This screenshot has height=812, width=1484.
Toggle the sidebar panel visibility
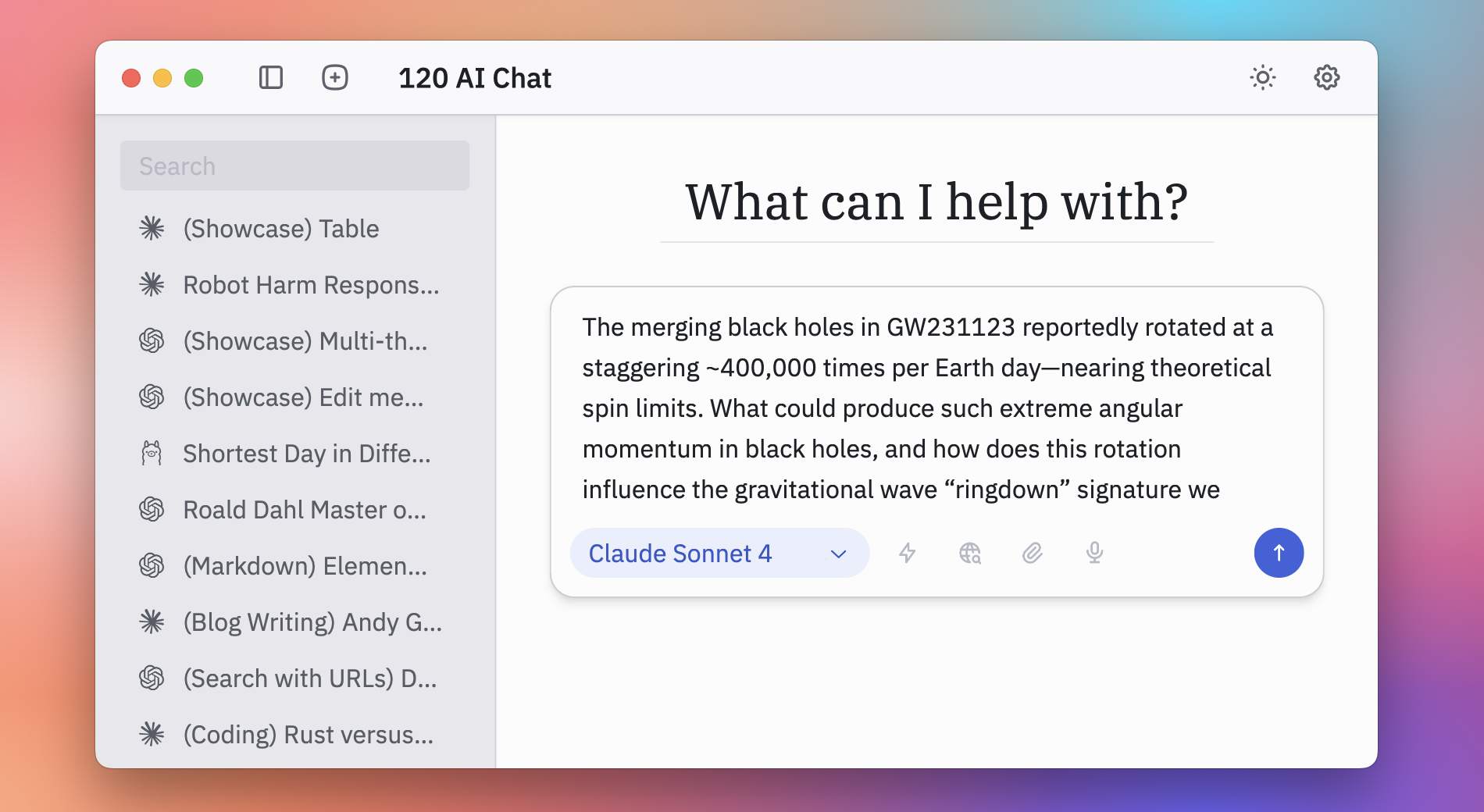[x=270, y=78]
